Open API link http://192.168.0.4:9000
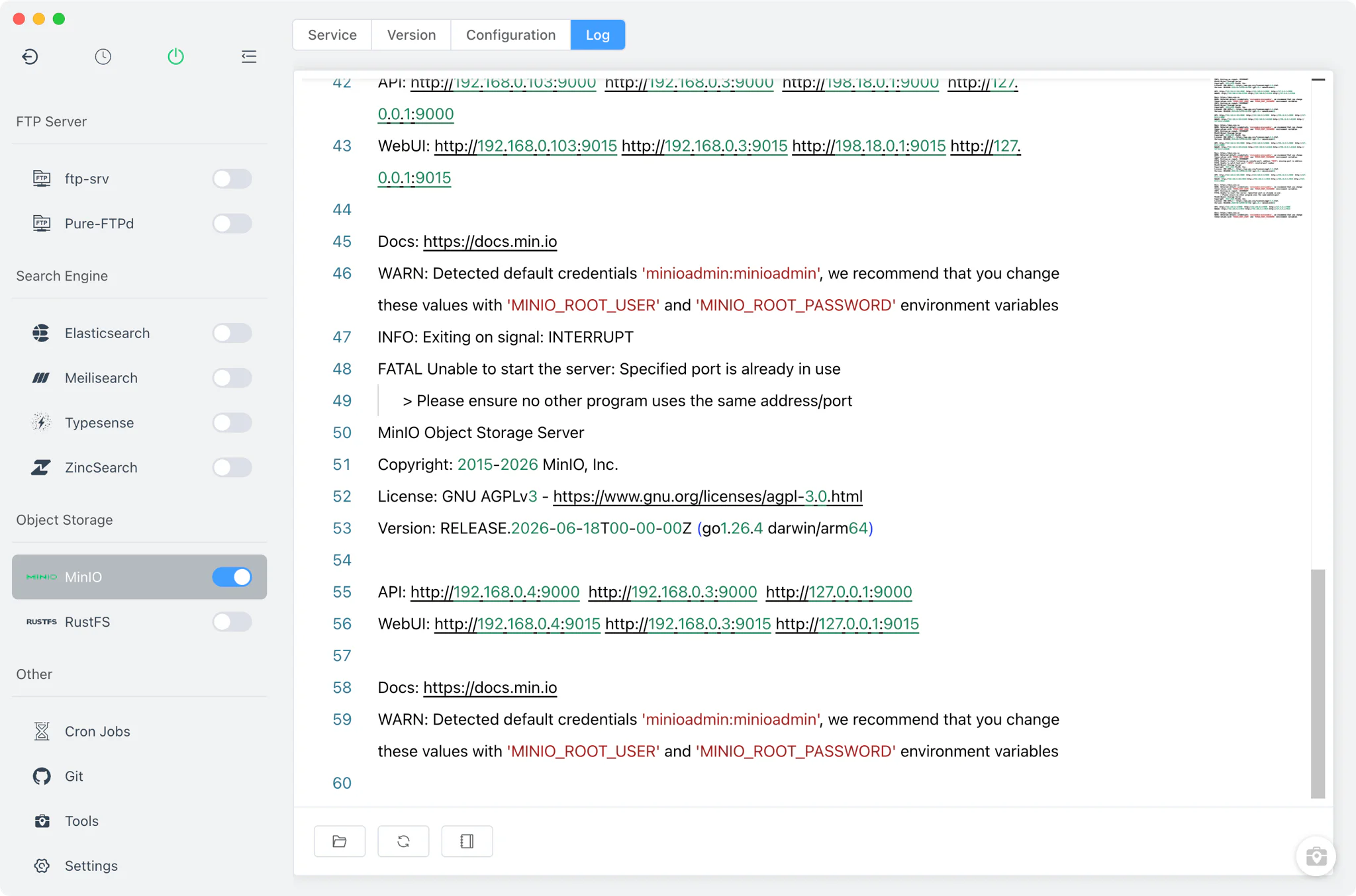1356x896 pixels. 495,592
